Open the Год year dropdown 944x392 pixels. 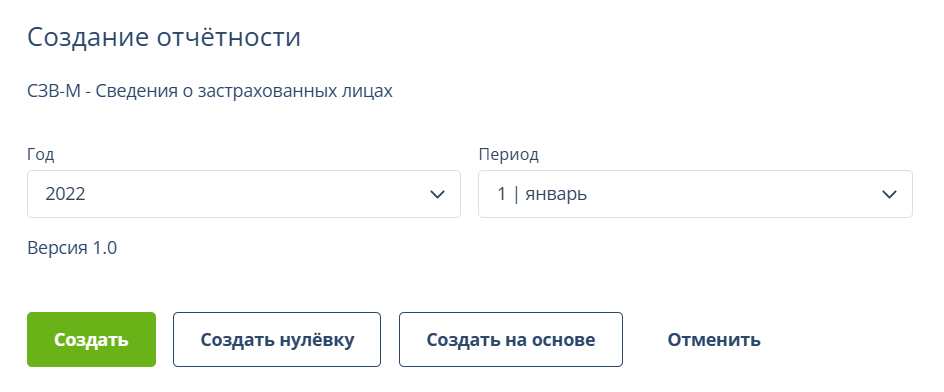tap(244, 194)
